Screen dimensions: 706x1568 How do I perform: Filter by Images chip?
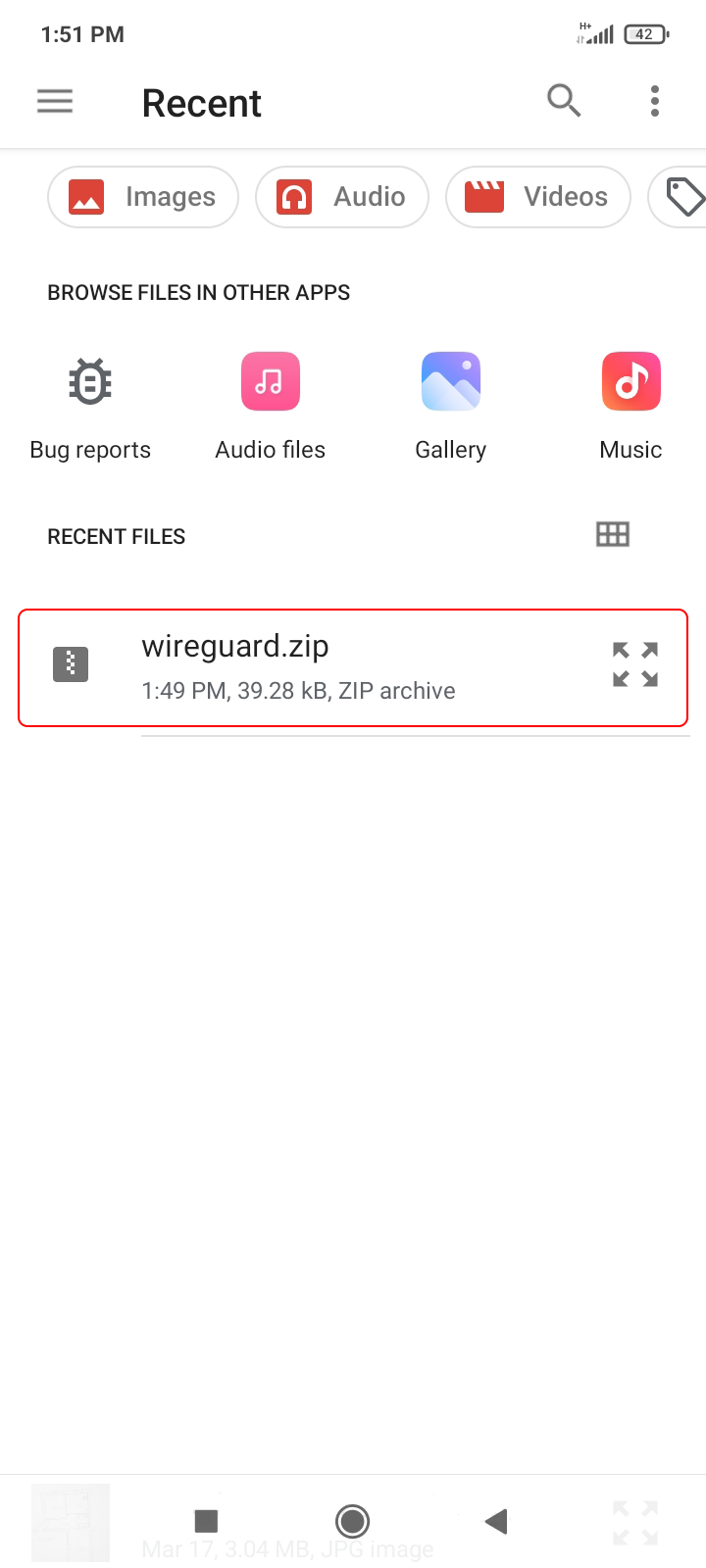pyautogui.click(x=143, y=197)
